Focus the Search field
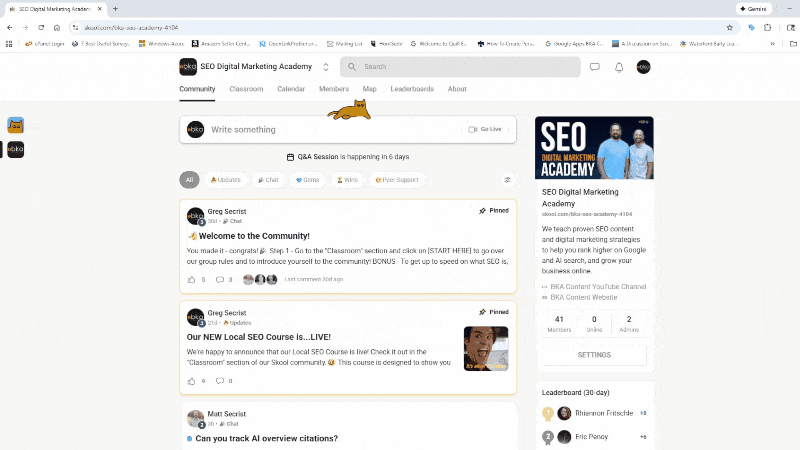Image resolution: width=800 pixels, height=450 pixels. click(x=460, y=67)
